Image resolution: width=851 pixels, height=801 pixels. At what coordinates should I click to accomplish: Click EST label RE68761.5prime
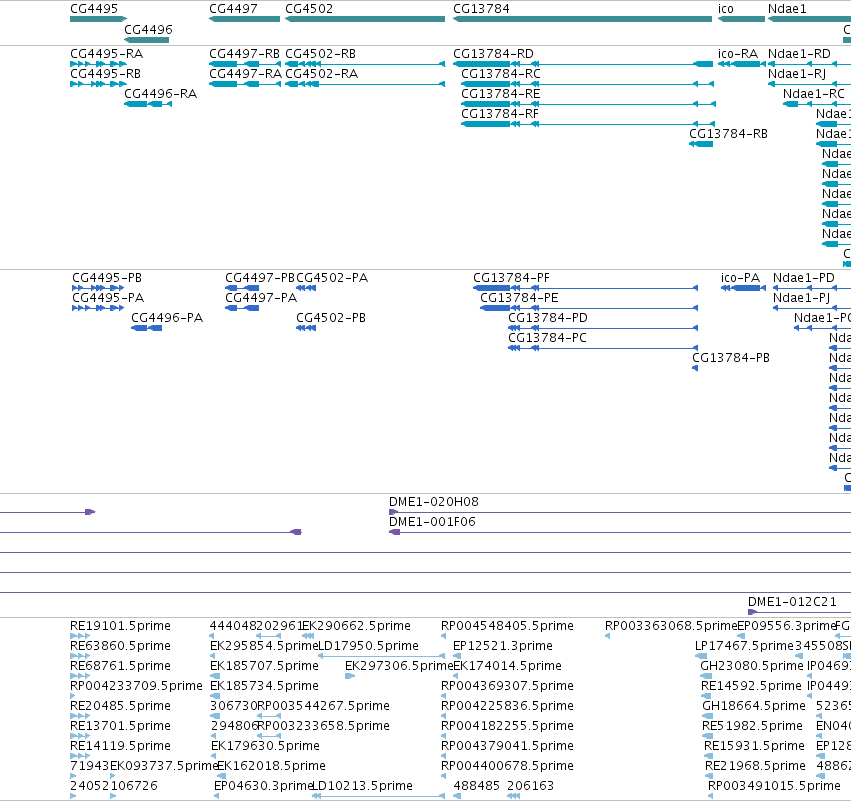click(x=120, y=665)
